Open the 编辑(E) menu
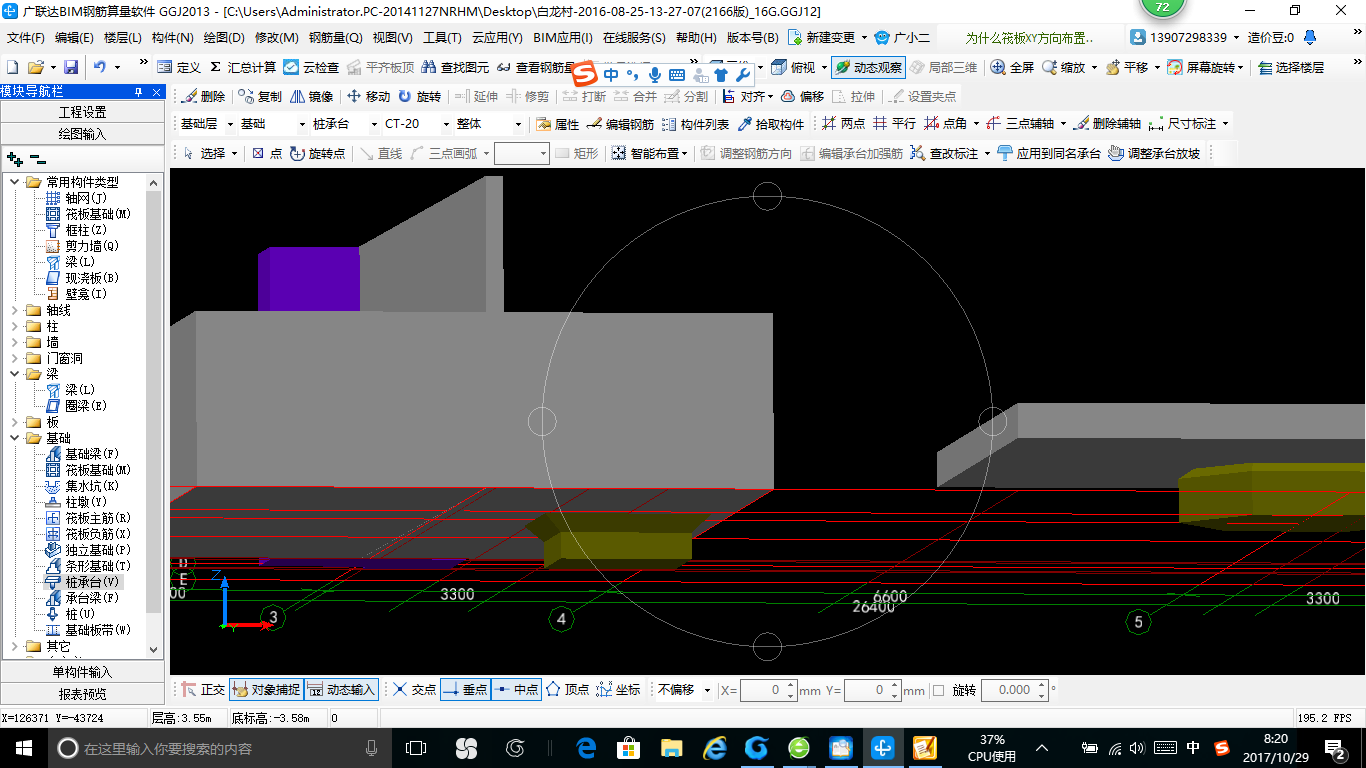 click(x=74, y=38)
